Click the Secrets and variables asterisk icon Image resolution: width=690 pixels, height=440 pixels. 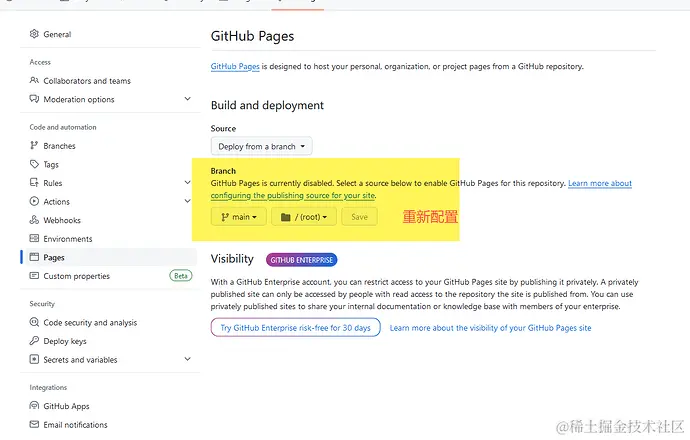tap(34, 359)
